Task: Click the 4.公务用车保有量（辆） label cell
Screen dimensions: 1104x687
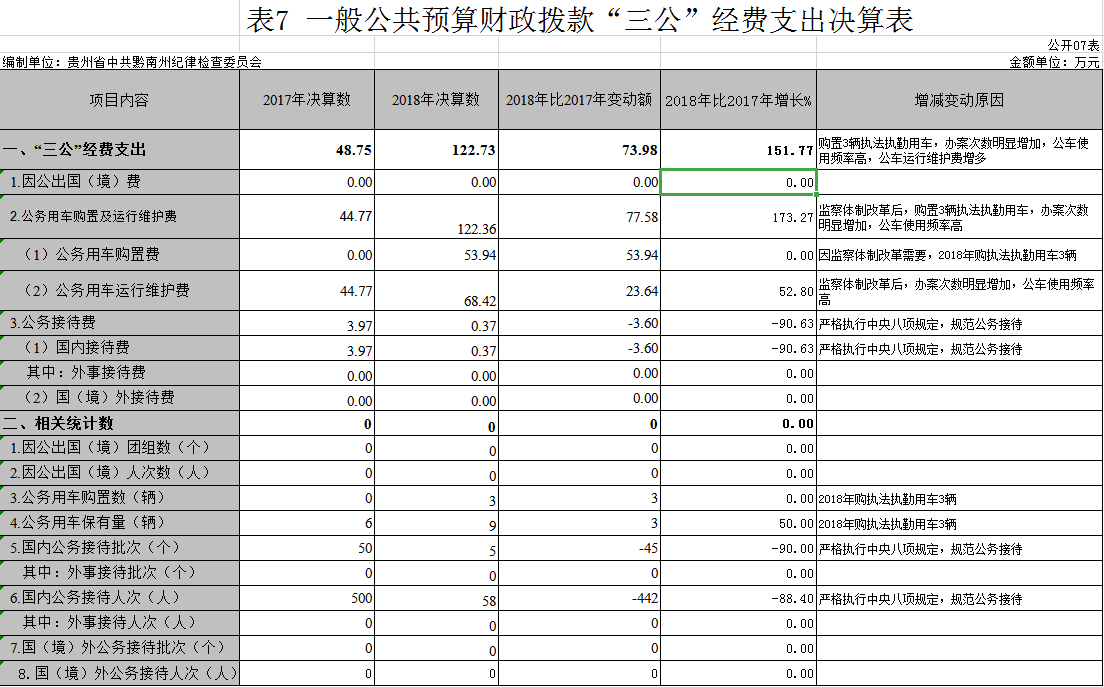Action: [x=120, y=523]
